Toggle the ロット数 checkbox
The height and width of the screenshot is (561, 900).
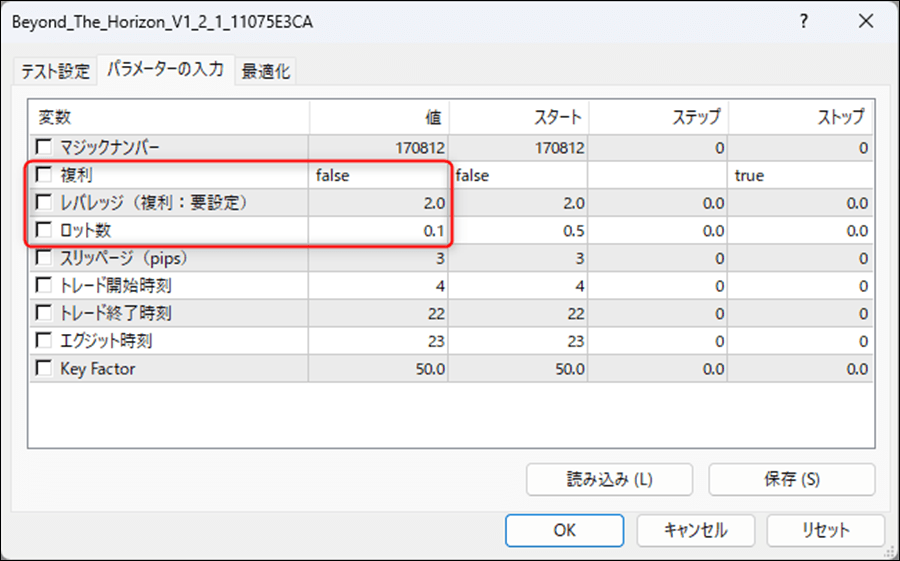tap(44, 230)
